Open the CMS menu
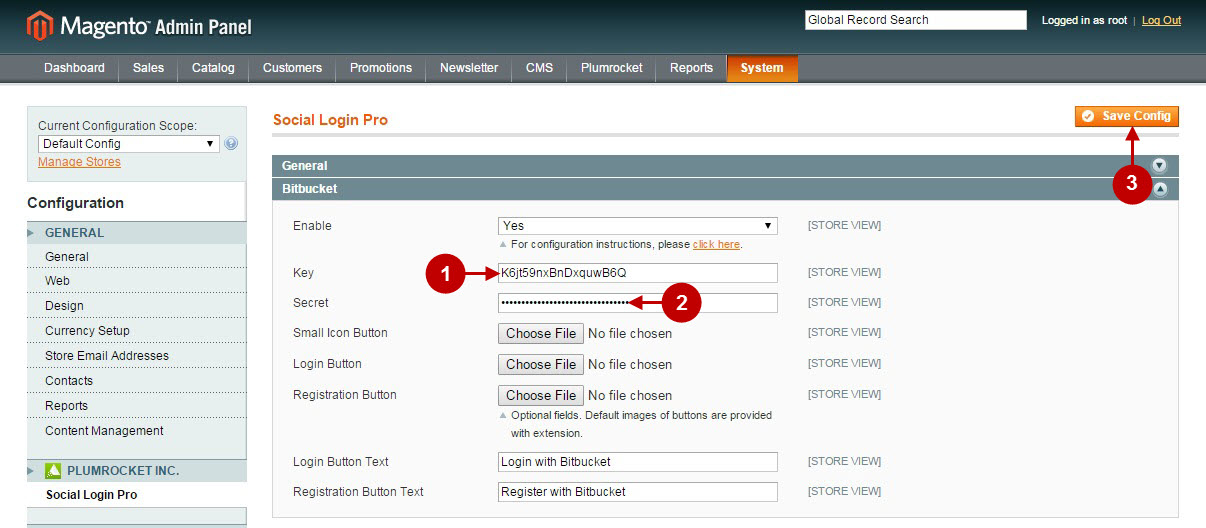 539,68
